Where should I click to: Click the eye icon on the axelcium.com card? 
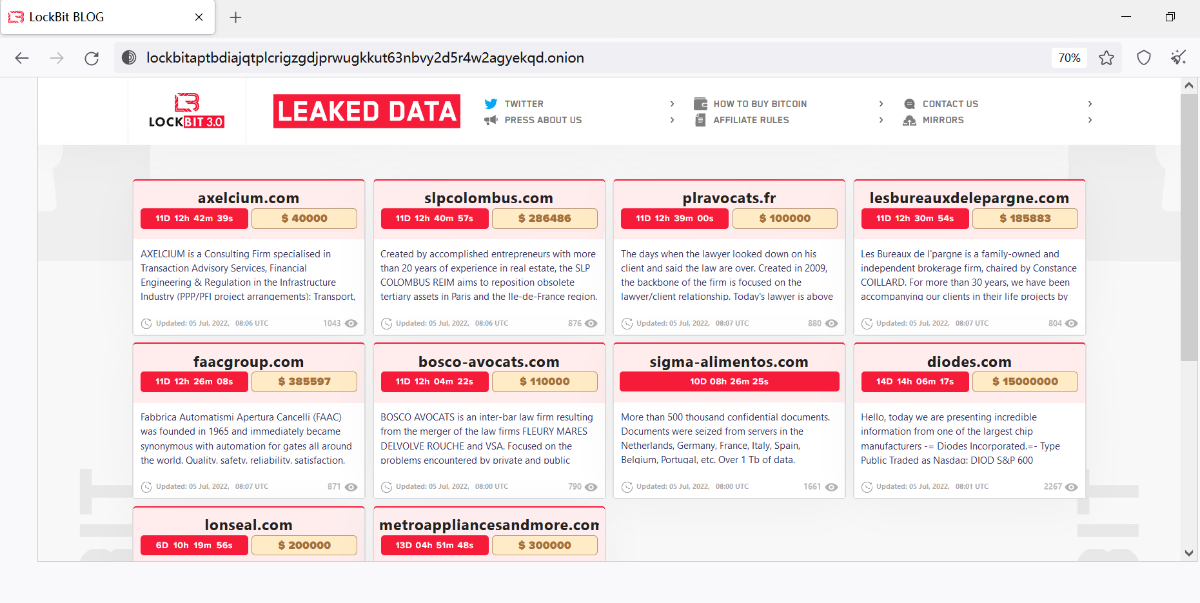click(351, 324)
